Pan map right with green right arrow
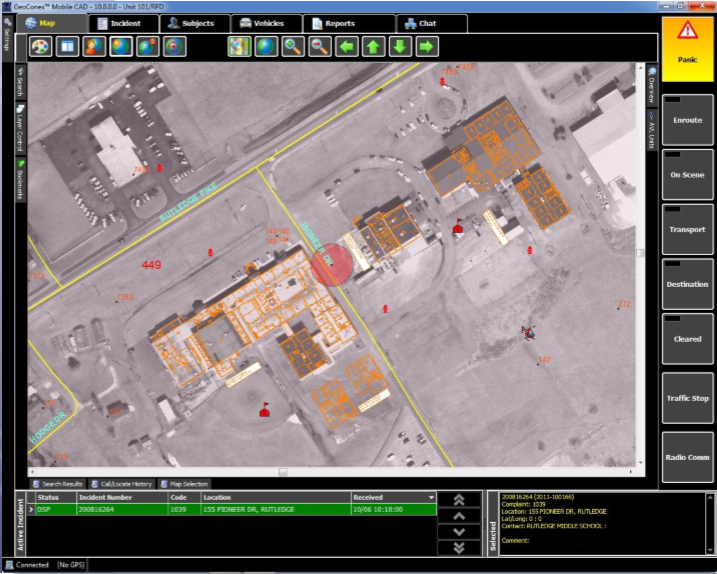Viewport: 717px width, 574px height. (427, 46)
